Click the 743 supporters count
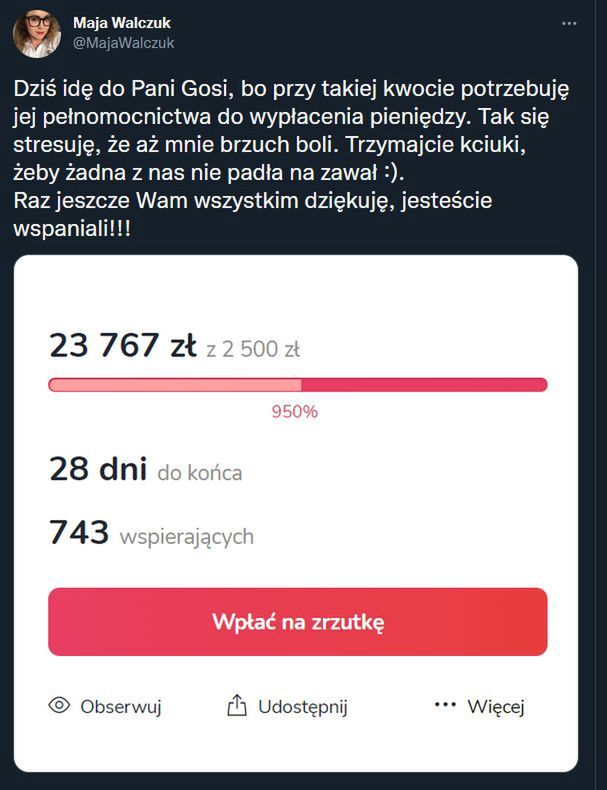Viewport: 607px width, 790px height. click(79, 533)
